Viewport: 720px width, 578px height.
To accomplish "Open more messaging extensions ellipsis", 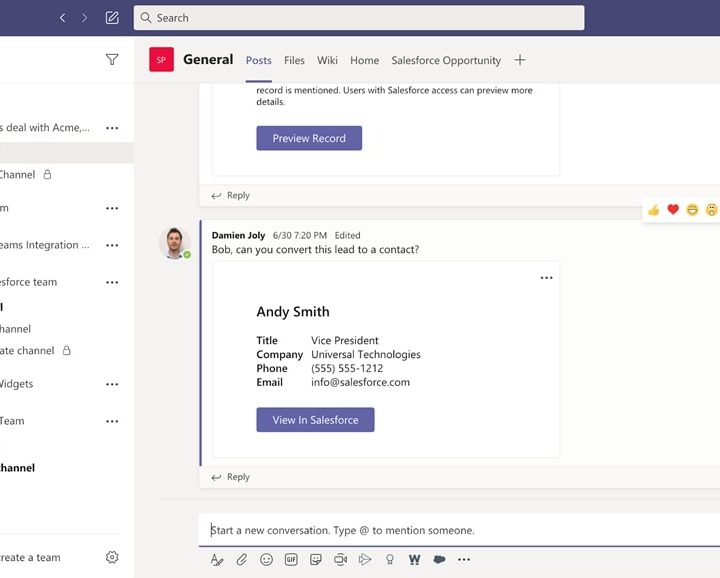I will click(464, 560).
